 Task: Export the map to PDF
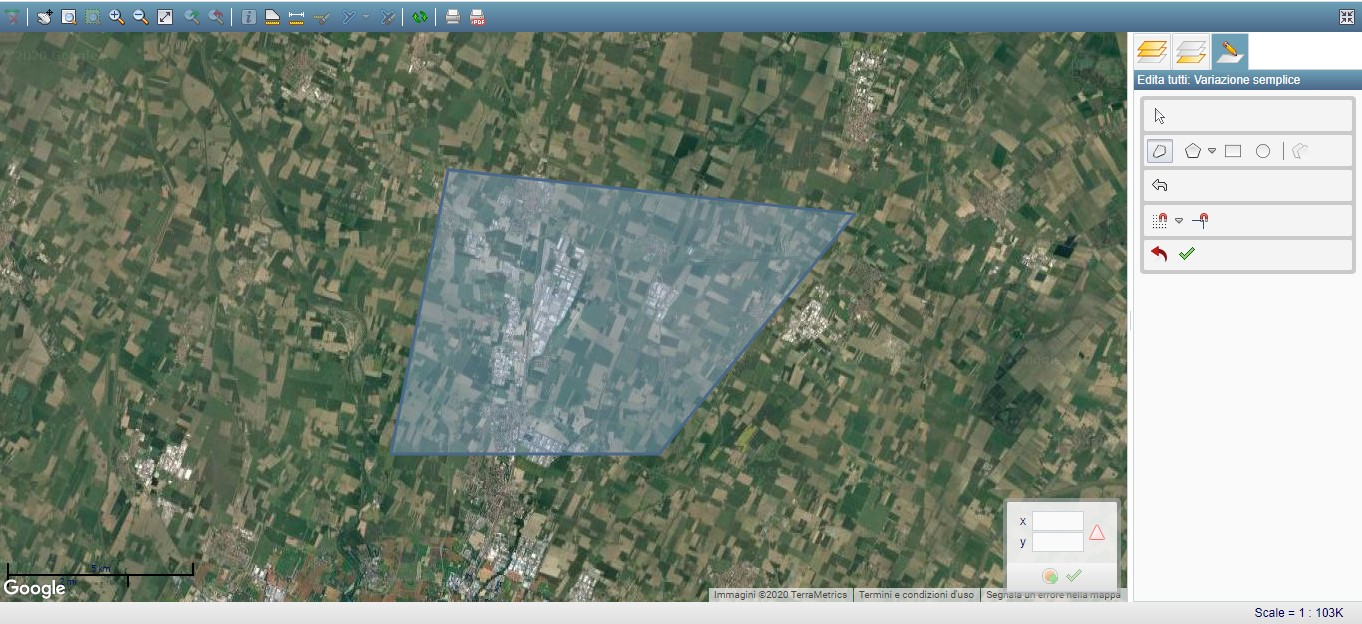tap(477, 16)
